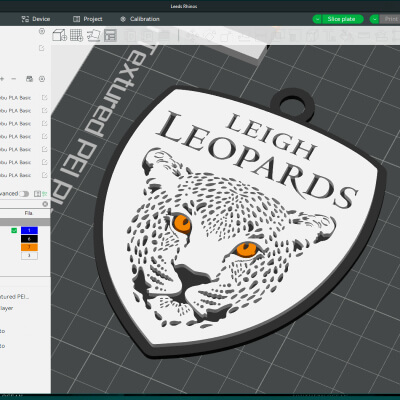Screen dimensions: 400x400
Task: Select the orange filament swatch labeled 7
Action: click(x=29, y=247)
